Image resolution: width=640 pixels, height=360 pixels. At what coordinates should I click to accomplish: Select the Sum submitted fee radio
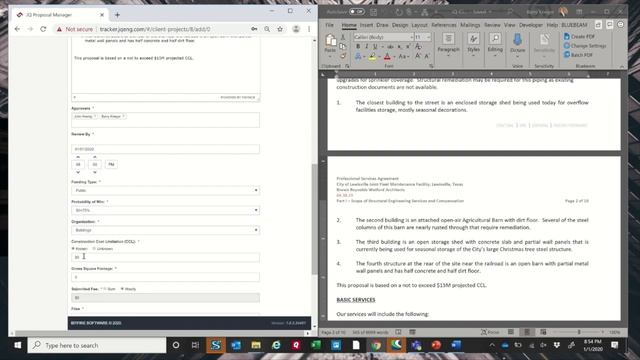104,289
